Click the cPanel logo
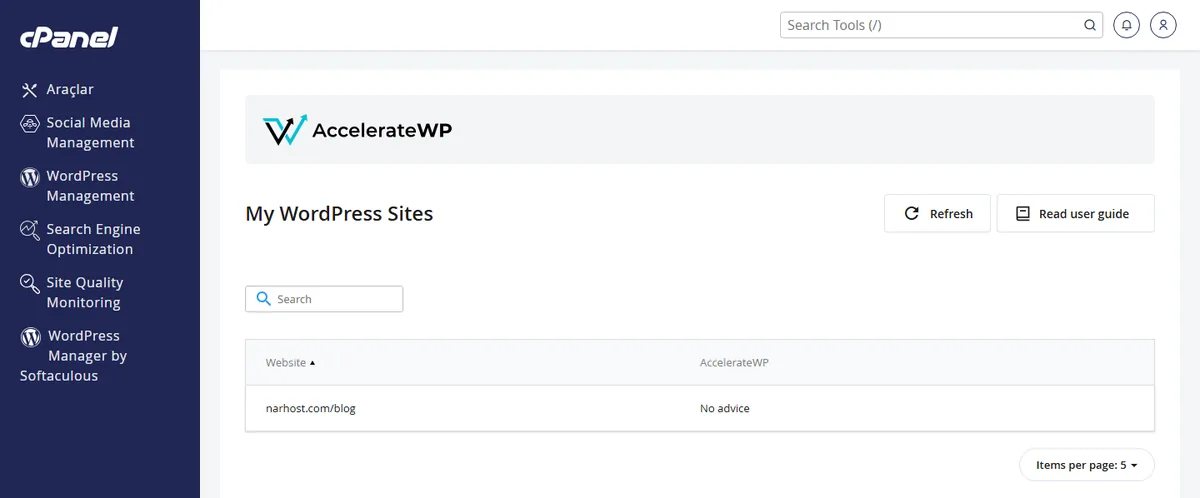 click(69, 38)
